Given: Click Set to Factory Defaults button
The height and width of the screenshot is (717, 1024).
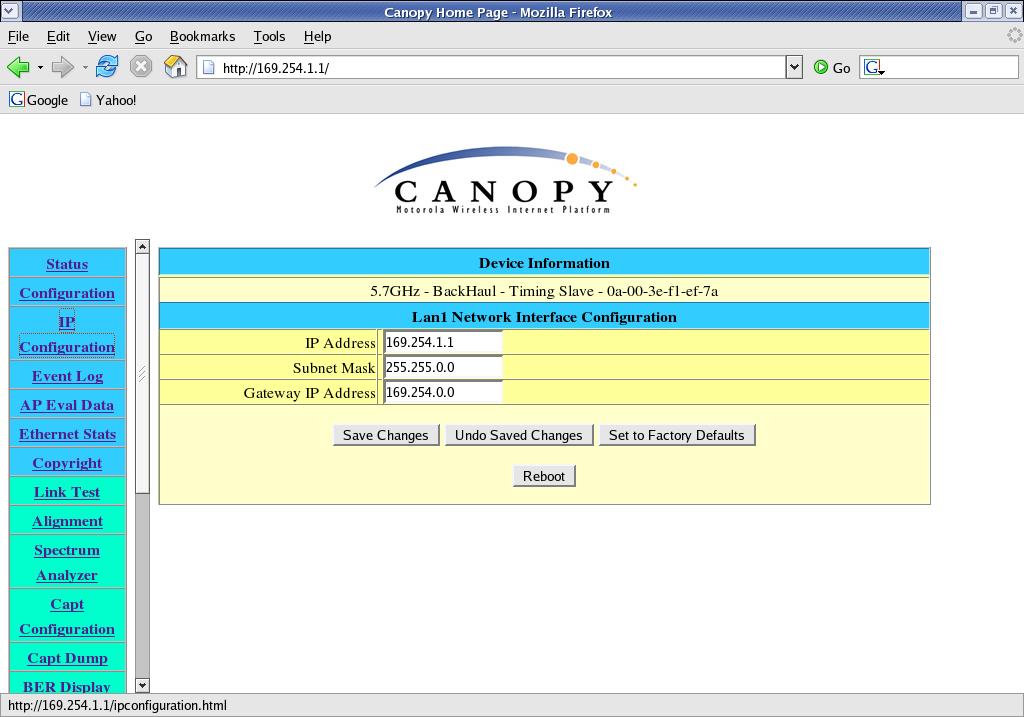Looking at the screenshot, I should tap(676, 435).
